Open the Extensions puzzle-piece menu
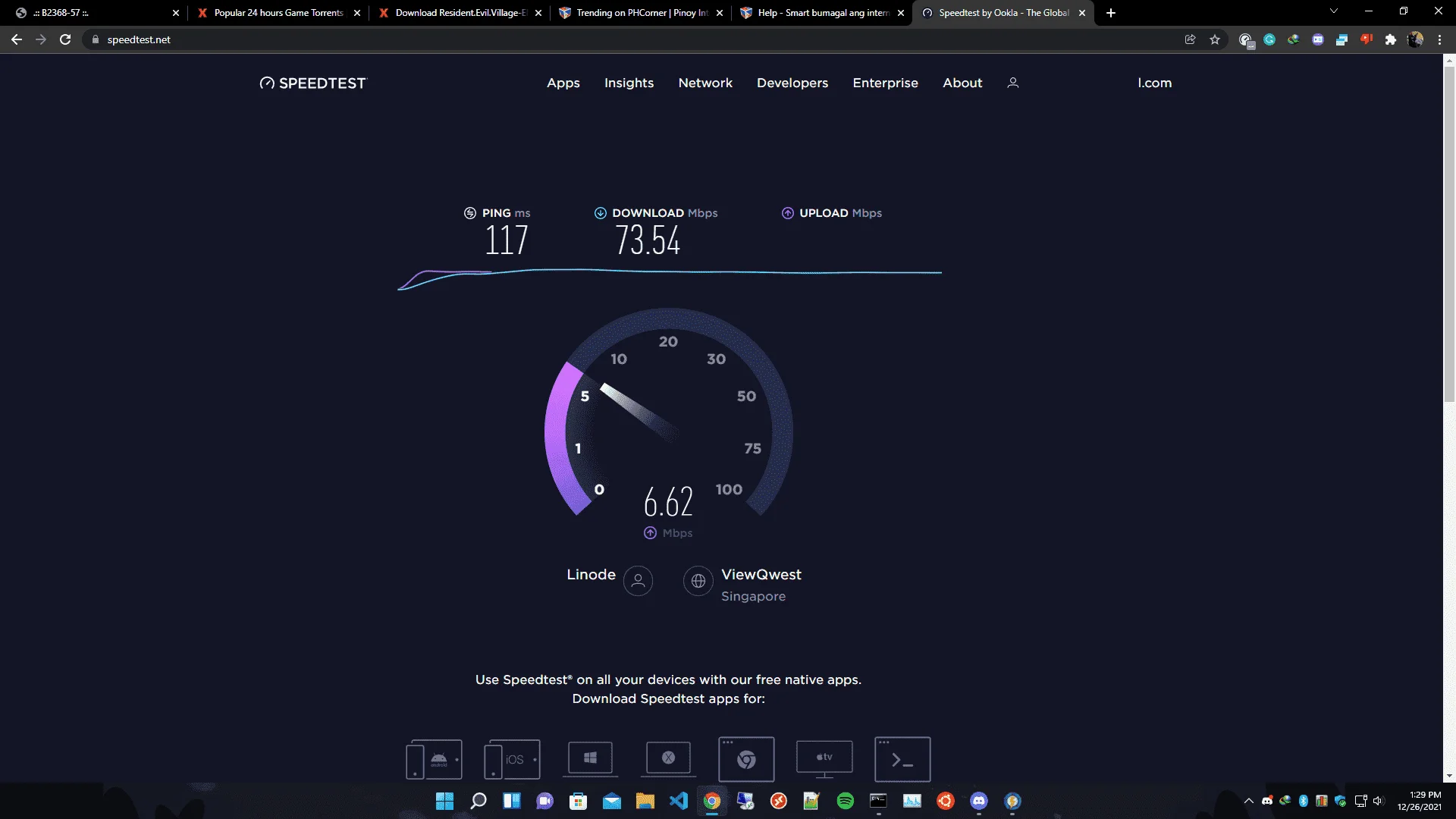 [x=1391, y=39]
